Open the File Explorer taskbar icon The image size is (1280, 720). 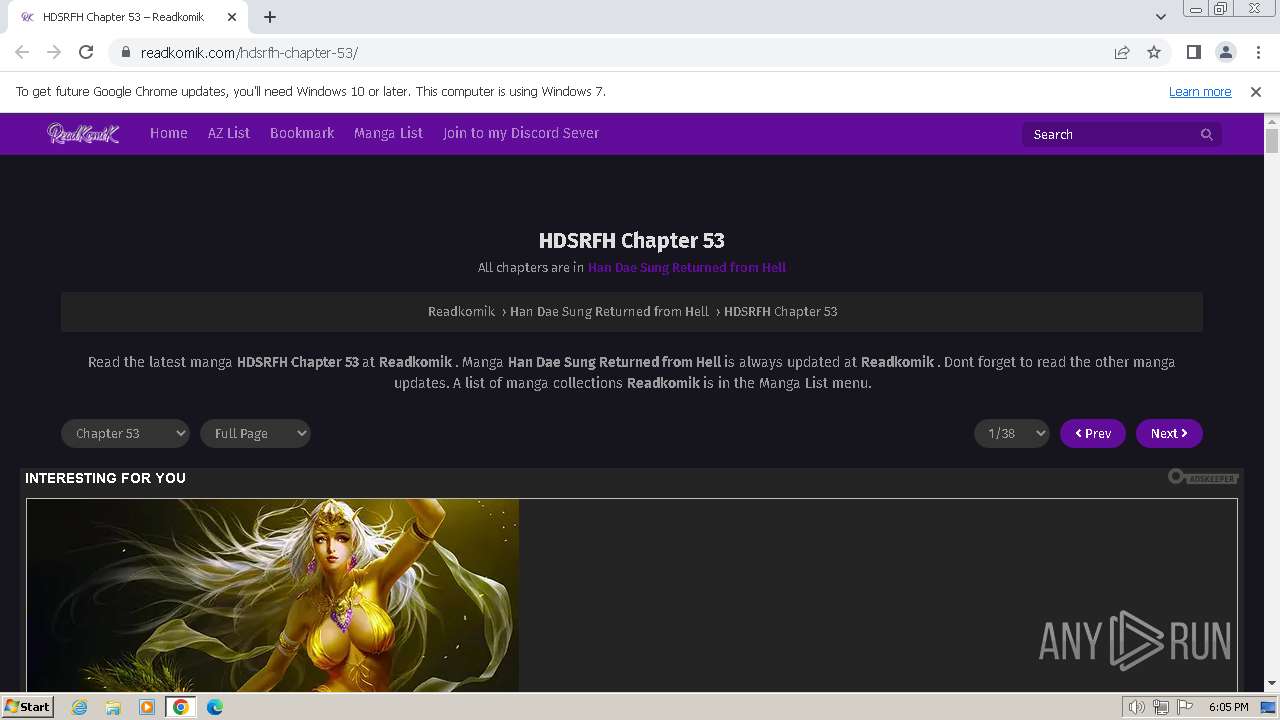[113, 707]
